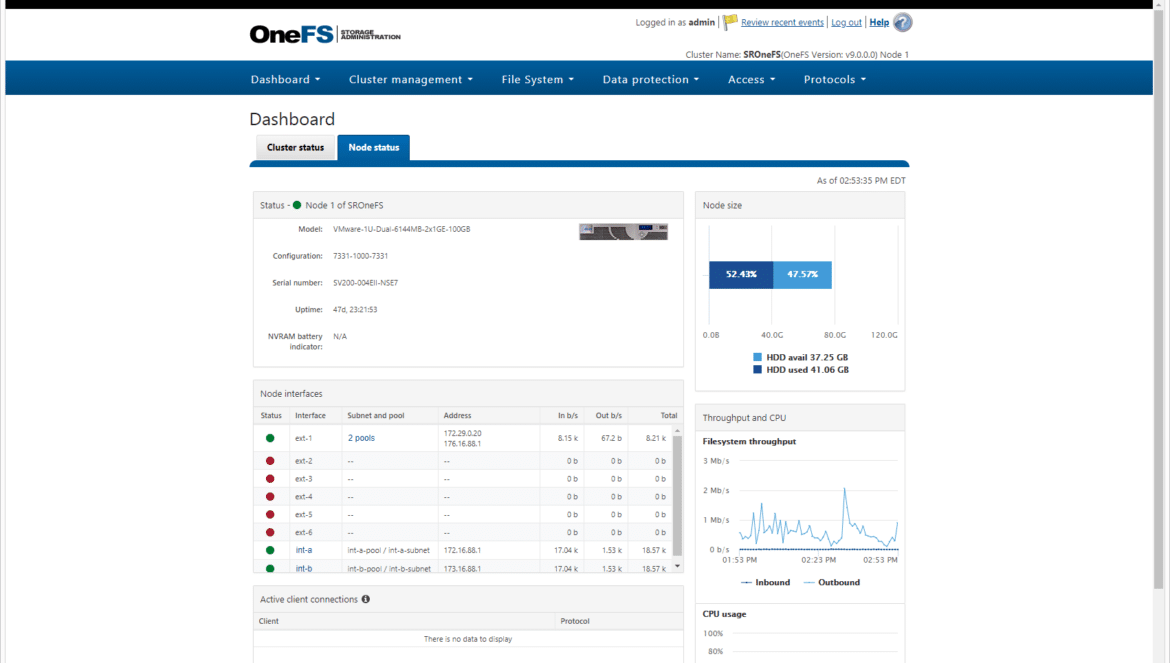Open Review recent events link
Screen dimensions: 1170x663
click(x=782, y=22)
